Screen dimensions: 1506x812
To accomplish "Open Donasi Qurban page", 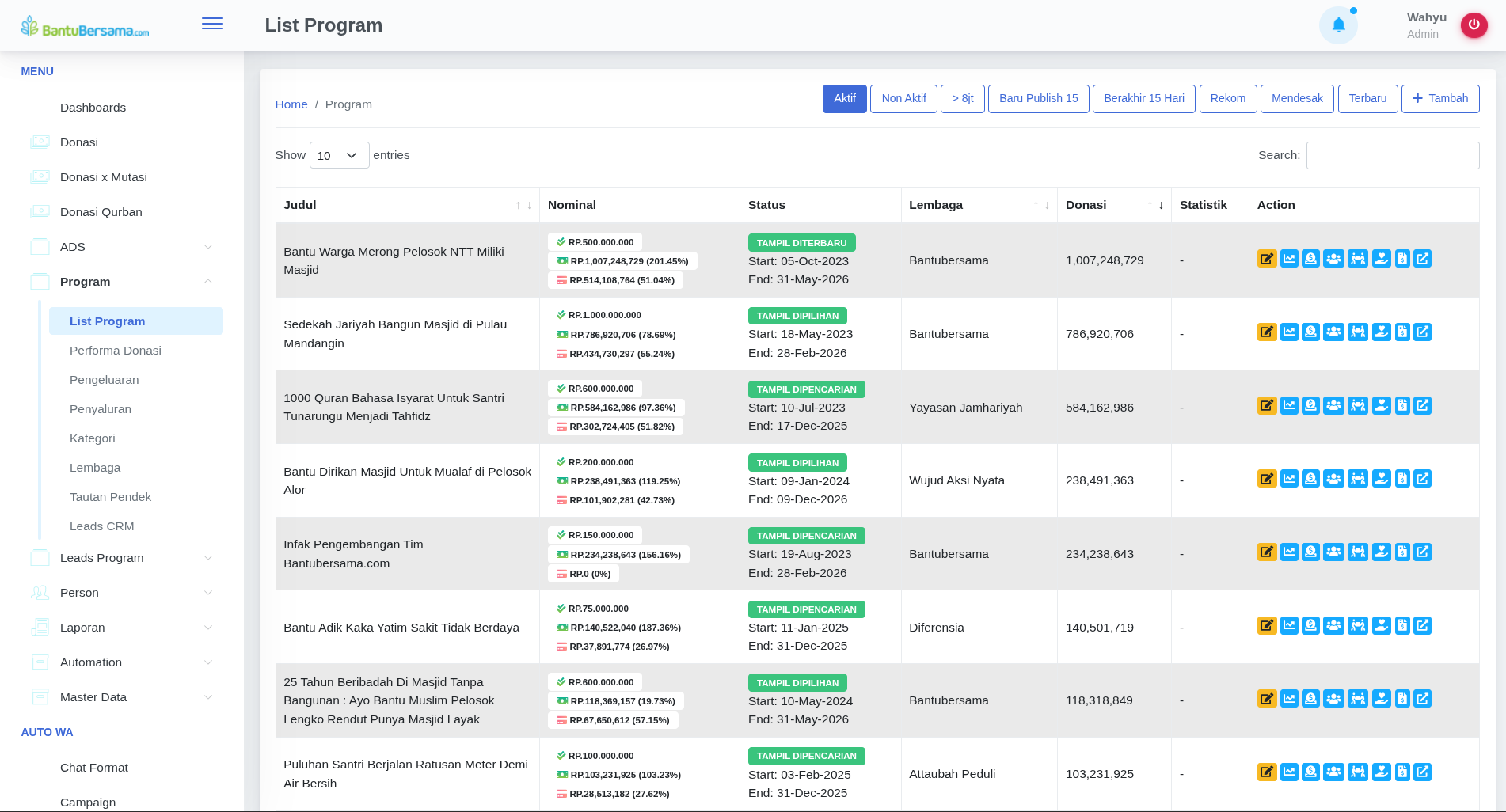I will click(101, 212).
